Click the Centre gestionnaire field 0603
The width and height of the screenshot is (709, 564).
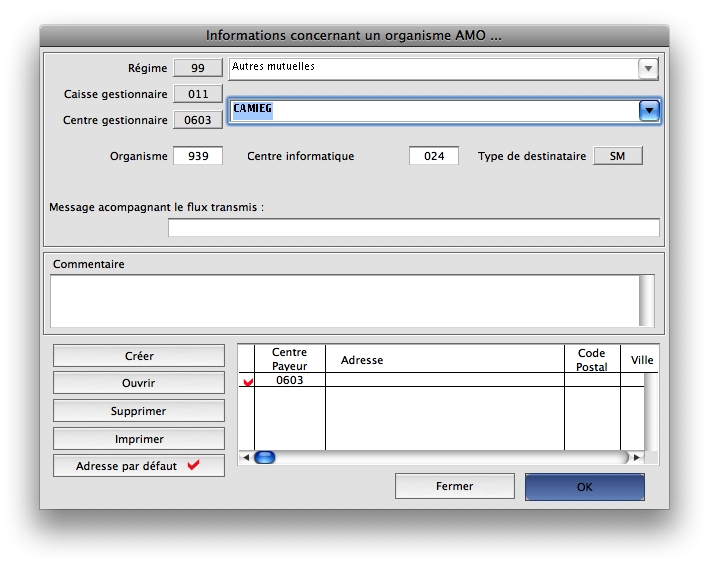coord(198,120)
